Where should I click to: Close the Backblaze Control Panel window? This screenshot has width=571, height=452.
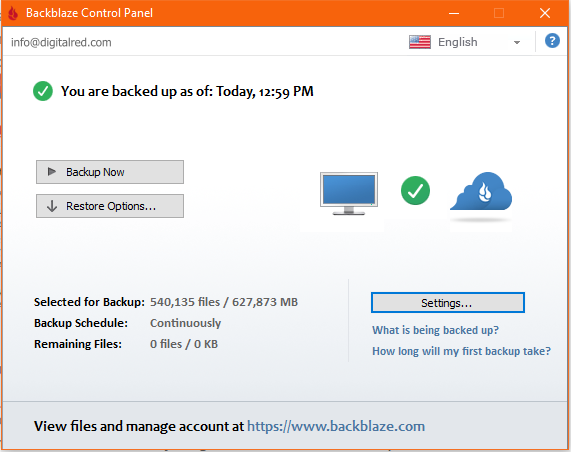pos(545,13)
